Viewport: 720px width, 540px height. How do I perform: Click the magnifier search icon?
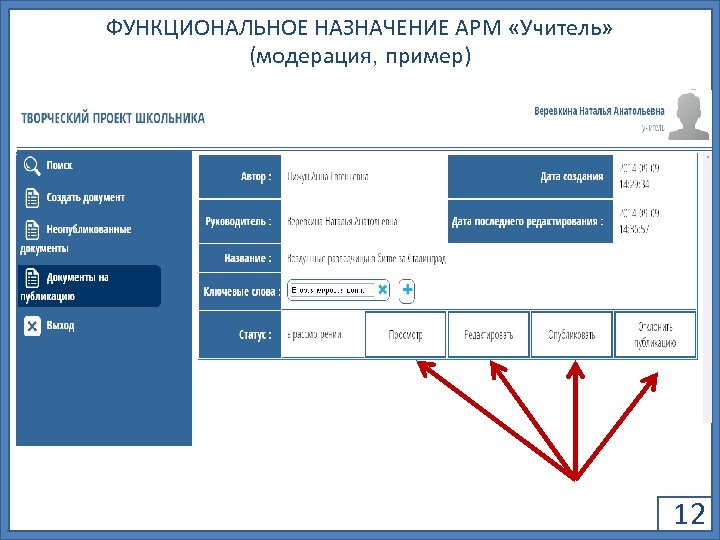coord(32,166)
